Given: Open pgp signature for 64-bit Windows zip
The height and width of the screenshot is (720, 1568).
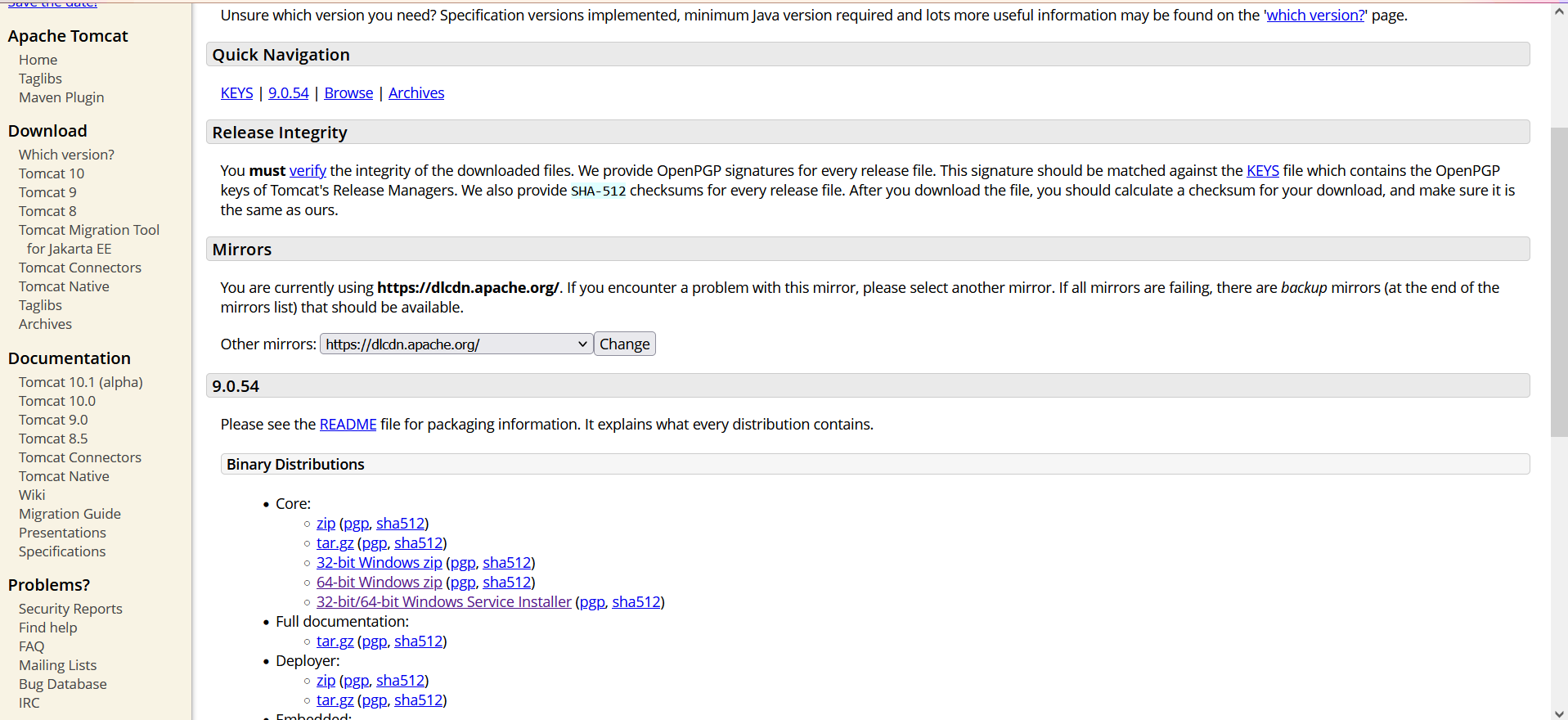Looking at the screenshot, I should tap(462, 582).
